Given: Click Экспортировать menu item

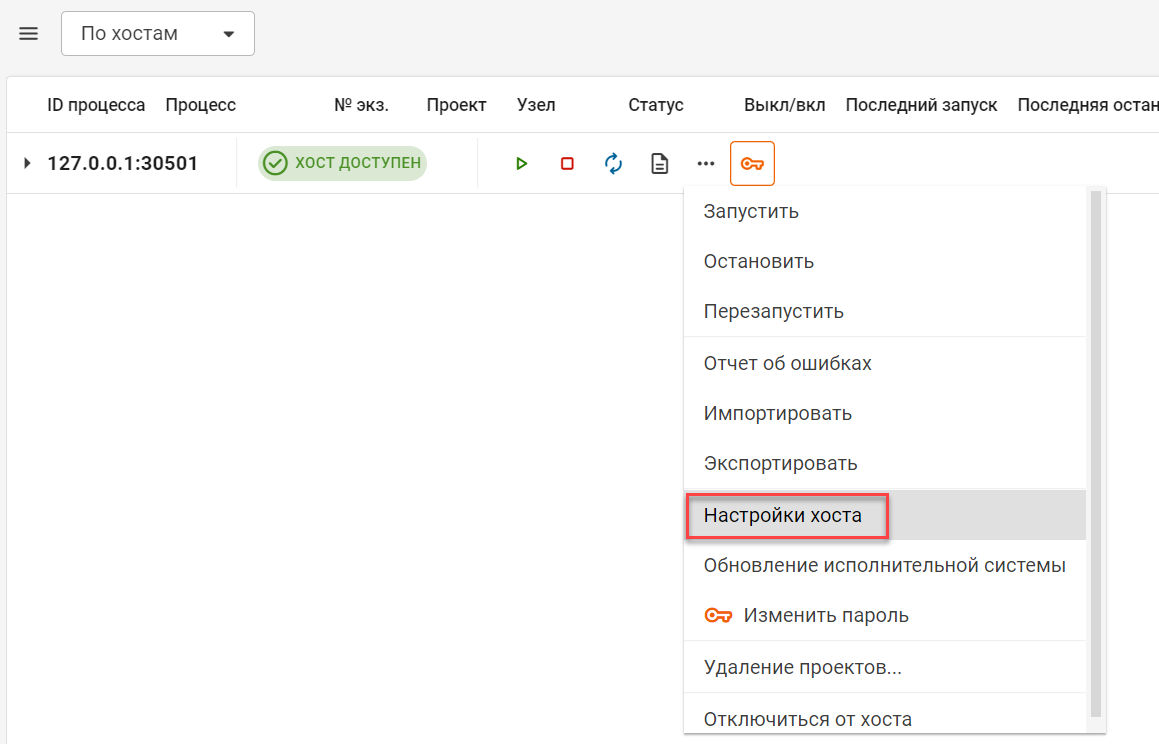Looking at the screenshot, I should [780, 463].
